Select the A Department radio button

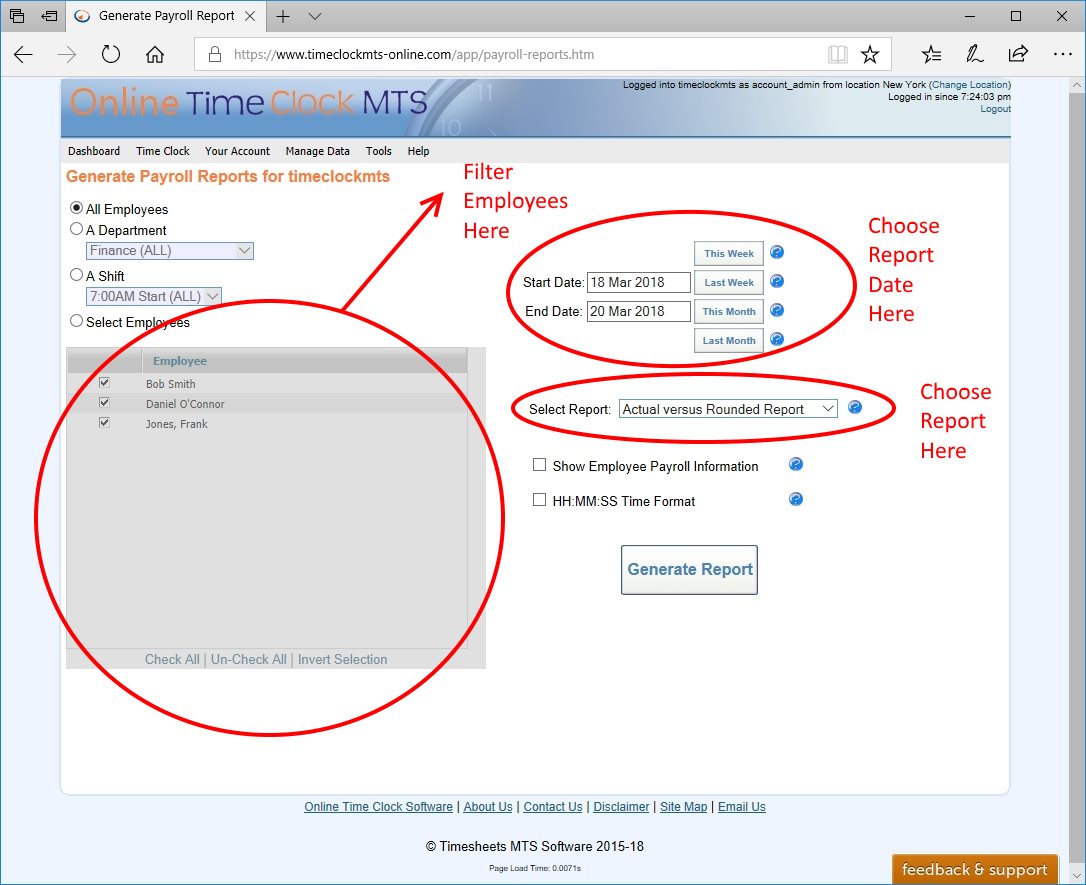[x=76, y=229]
